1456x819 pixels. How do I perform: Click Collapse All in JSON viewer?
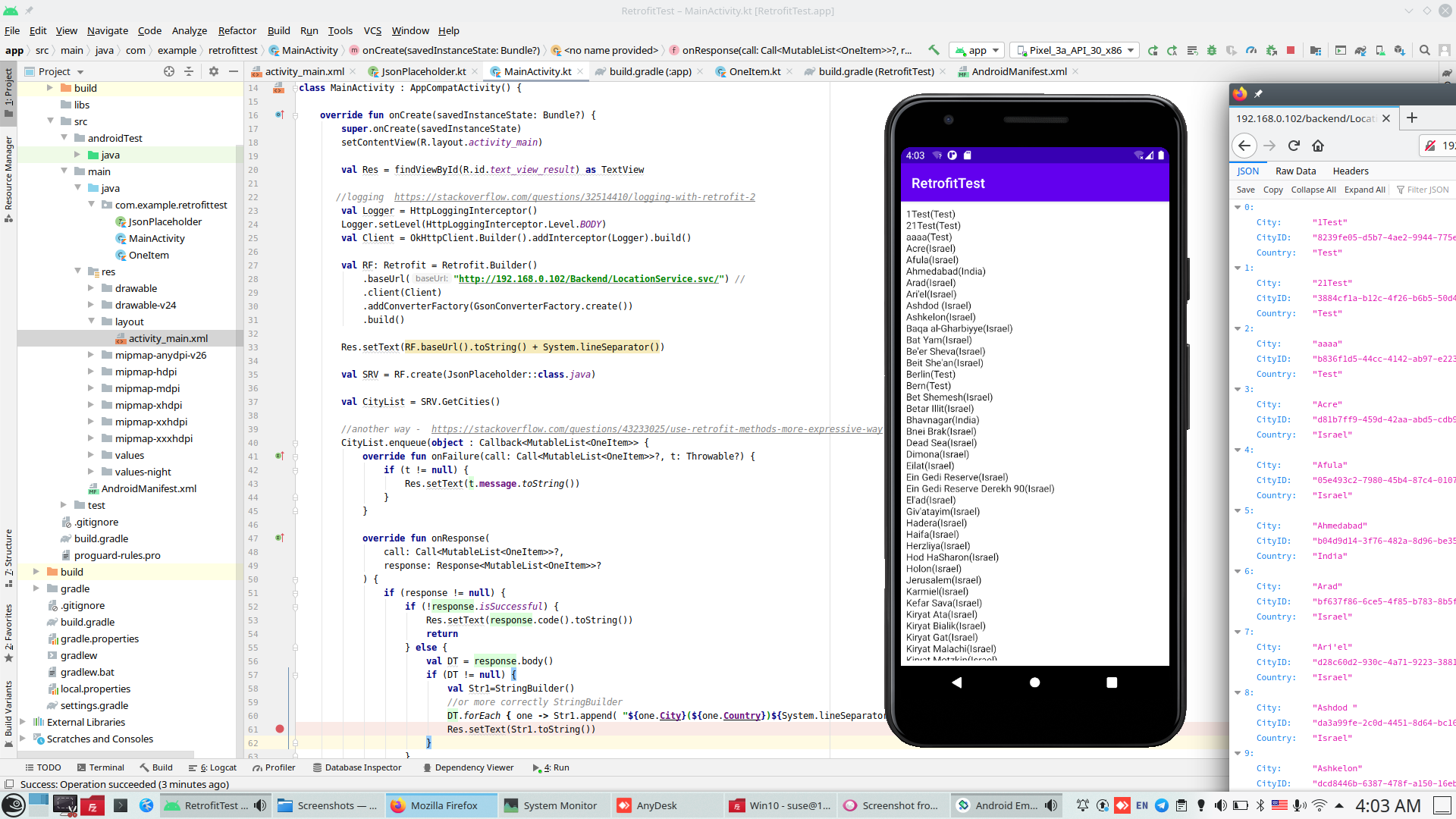1313,190
